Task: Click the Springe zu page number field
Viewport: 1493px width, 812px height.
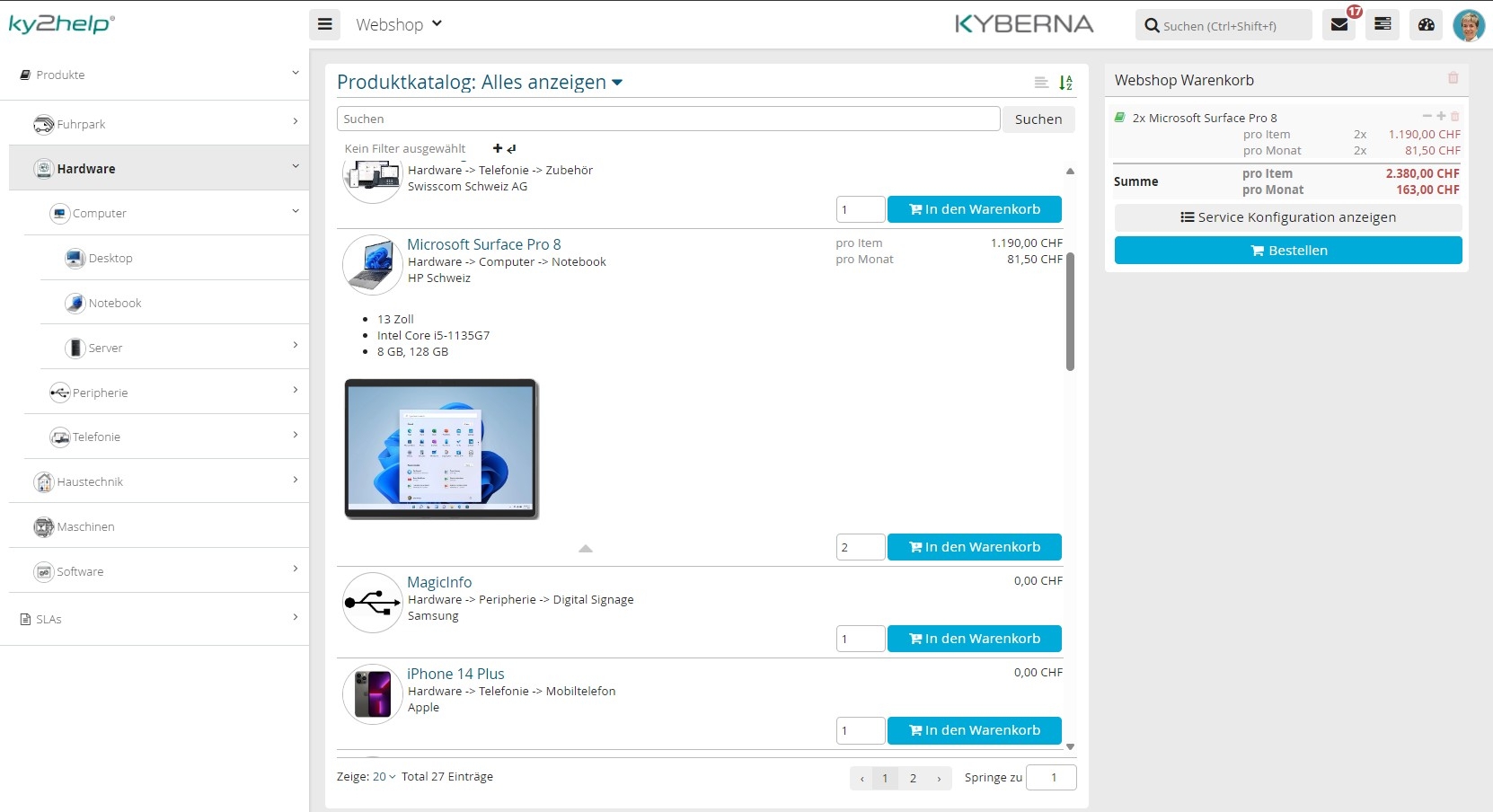Action: [x=1051, y=777]
